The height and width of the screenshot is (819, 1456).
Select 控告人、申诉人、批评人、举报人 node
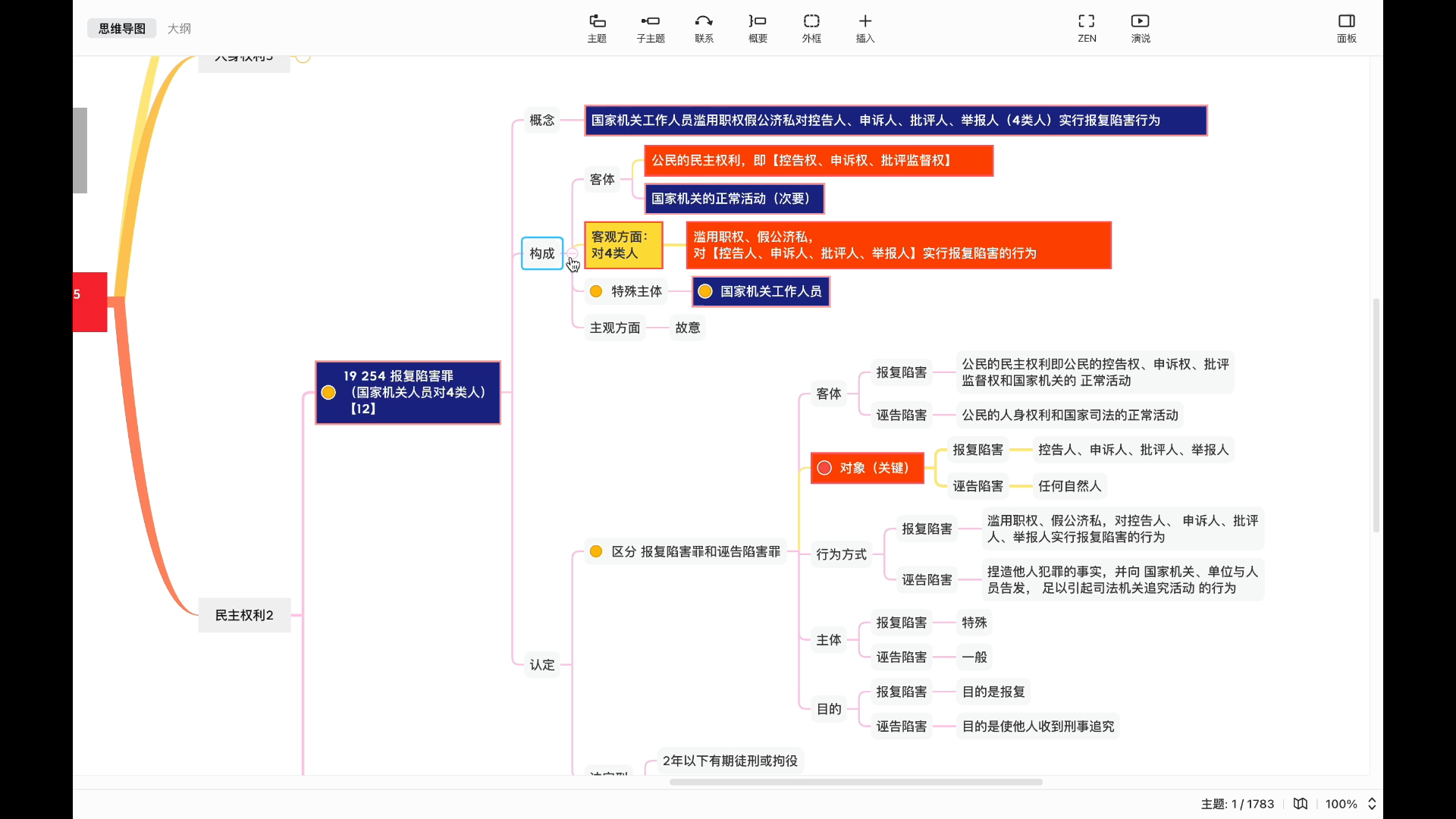point(1133,450)
